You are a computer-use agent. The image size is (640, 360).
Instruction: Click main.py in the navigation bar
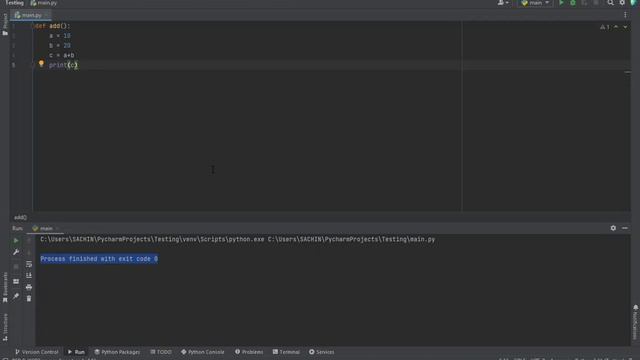[44, 3]
